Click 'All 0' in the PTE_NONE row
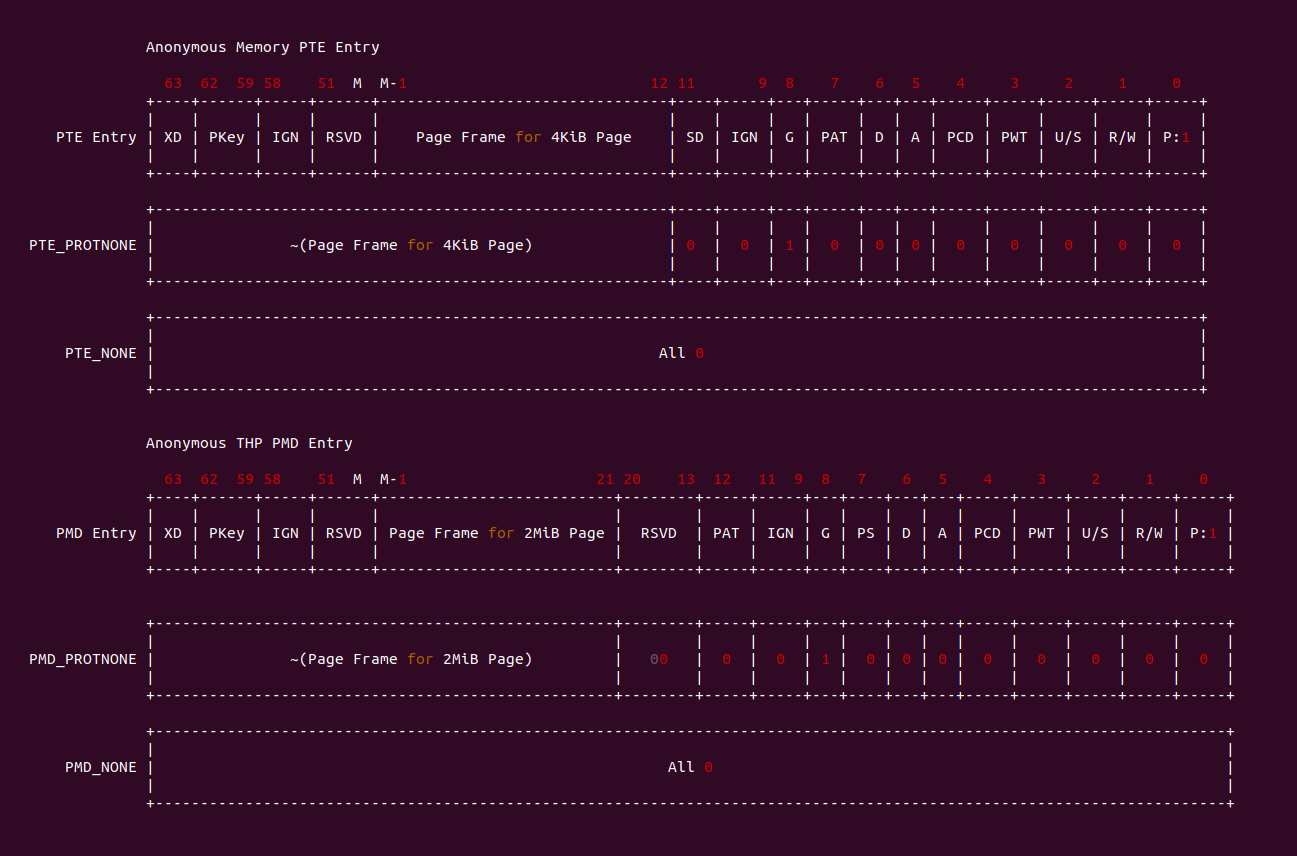Image resolution: width=1297 pixels, height=856 pixels. tap(681, 353)
